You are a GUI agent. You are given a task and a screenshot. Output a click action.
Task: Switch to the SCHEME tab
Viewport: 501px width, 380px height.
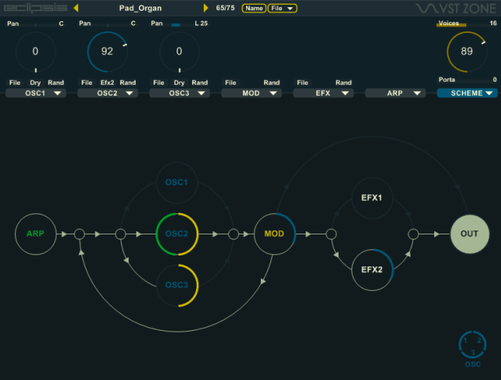point(467,93)
